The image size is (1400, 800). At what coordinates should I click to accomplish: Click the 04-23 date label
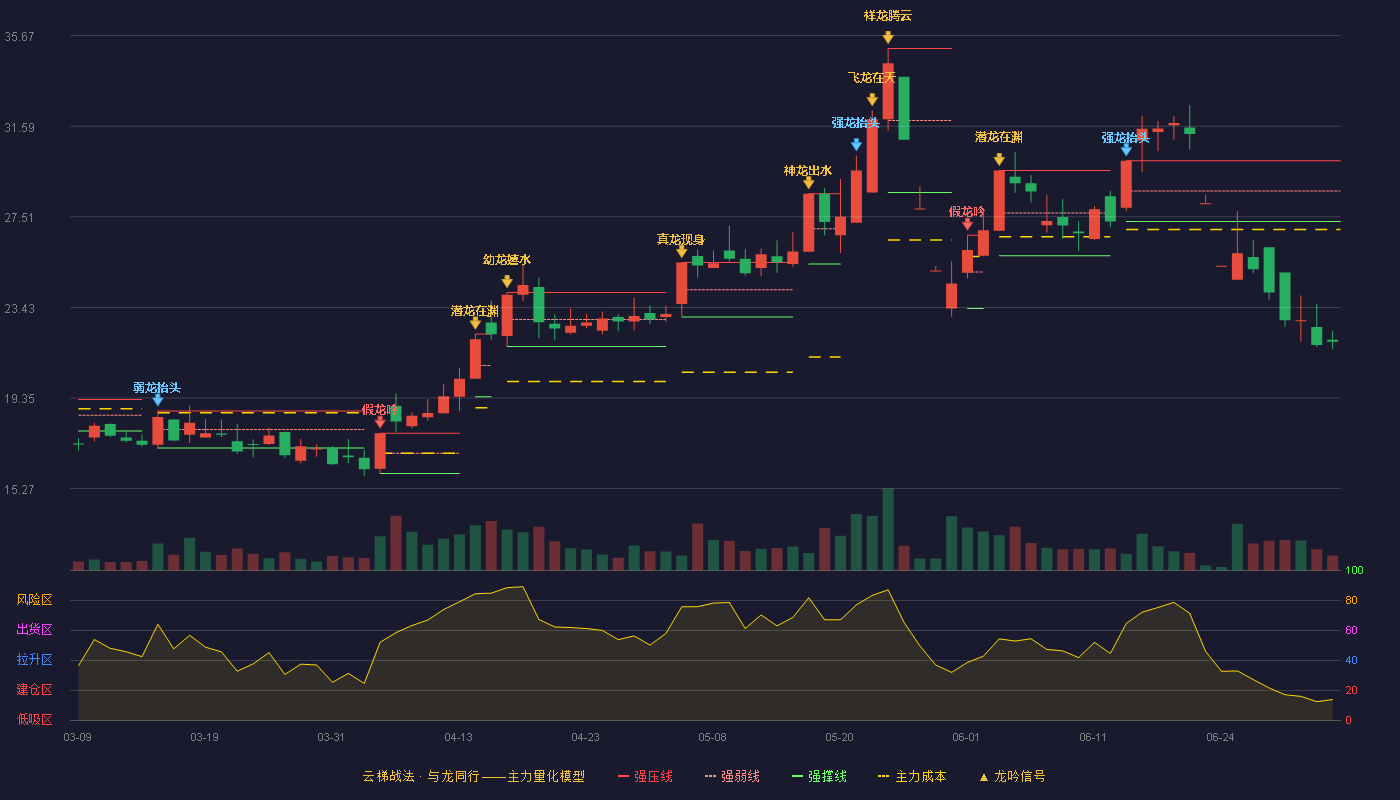(x=585, y=737)
